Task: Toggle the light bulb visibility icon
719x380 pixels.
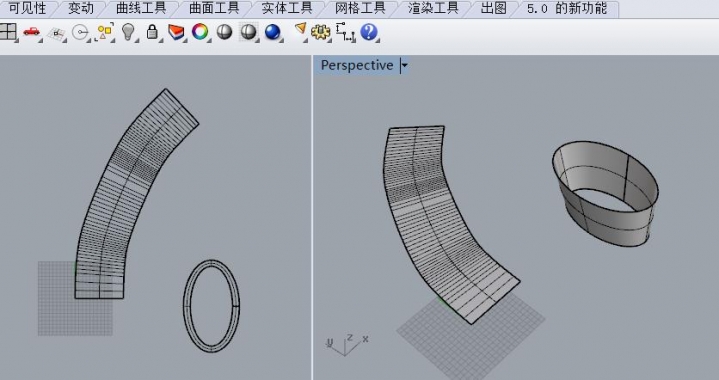Action: 128,32
